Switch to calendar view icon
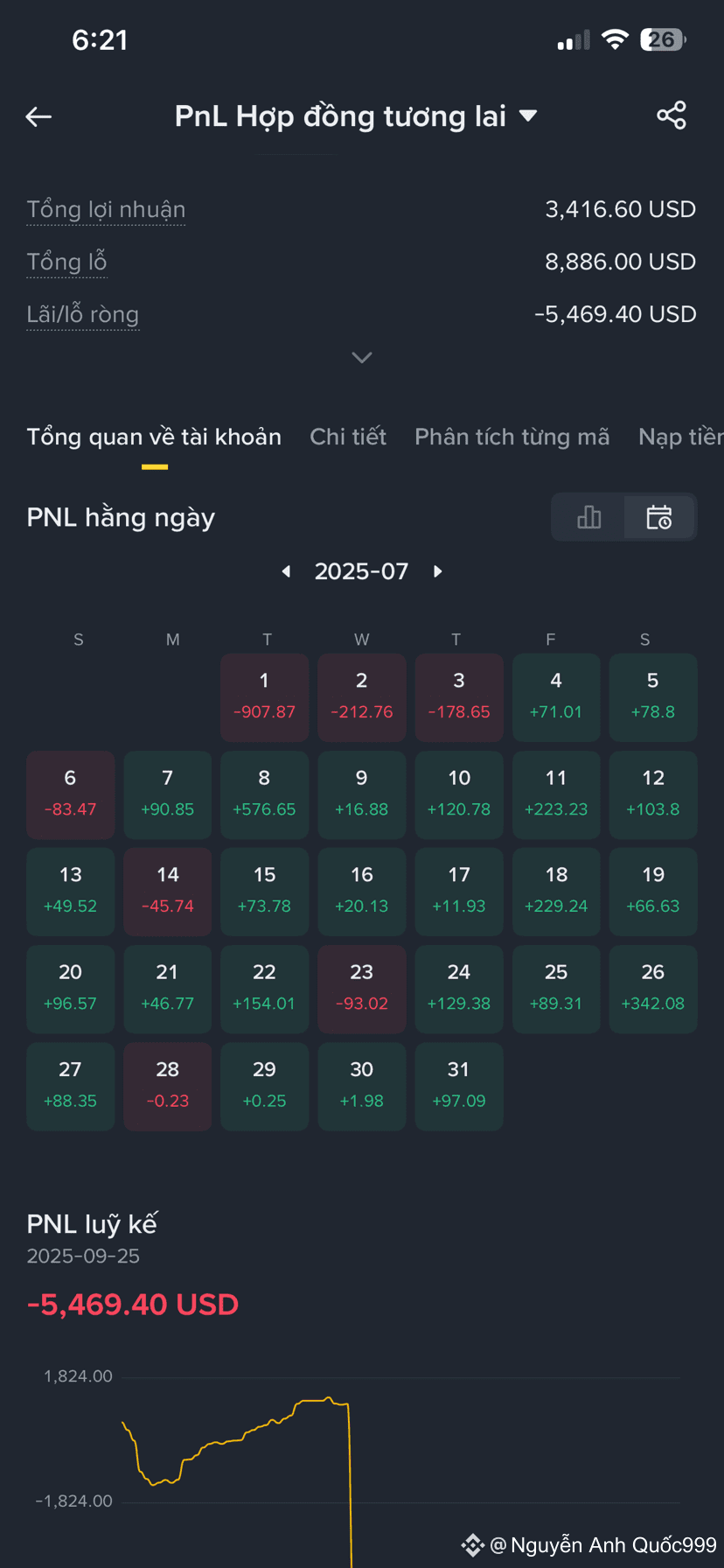The width and height of the screenshot is (724, 1568). pos(659,517)
